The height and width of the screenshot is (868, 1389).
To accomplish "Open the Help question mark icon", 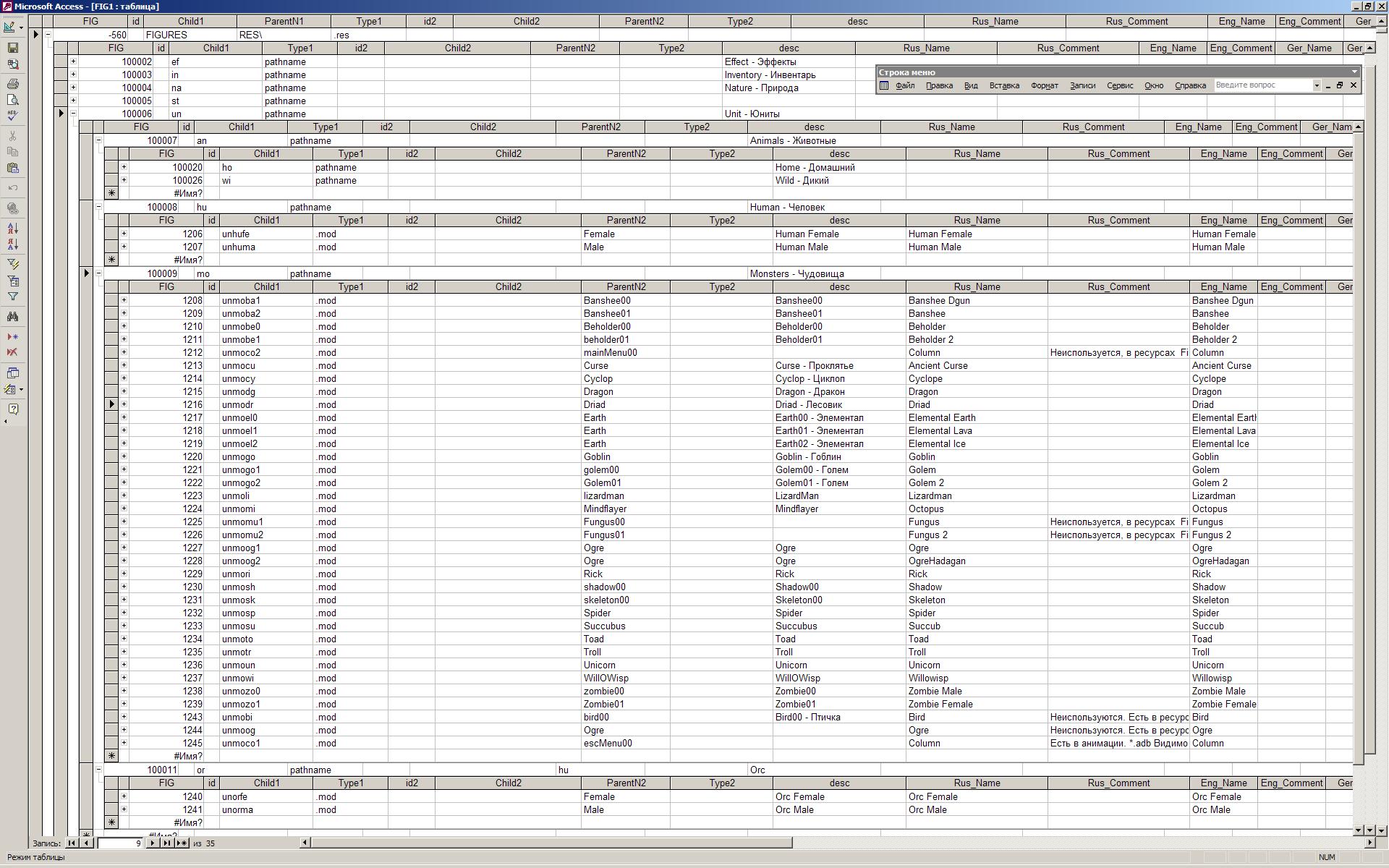I will 12,409.
